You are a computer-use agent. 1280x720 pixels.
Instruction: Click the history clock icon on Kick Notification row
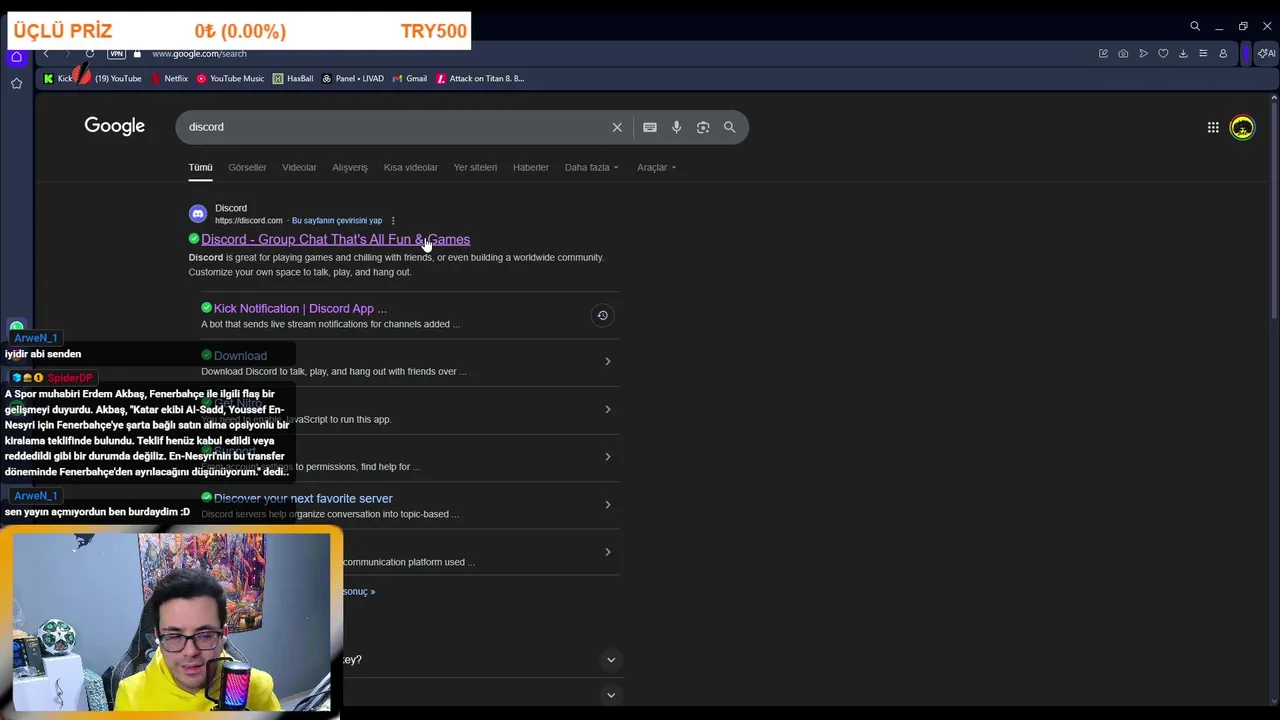(x=602, y=315)
